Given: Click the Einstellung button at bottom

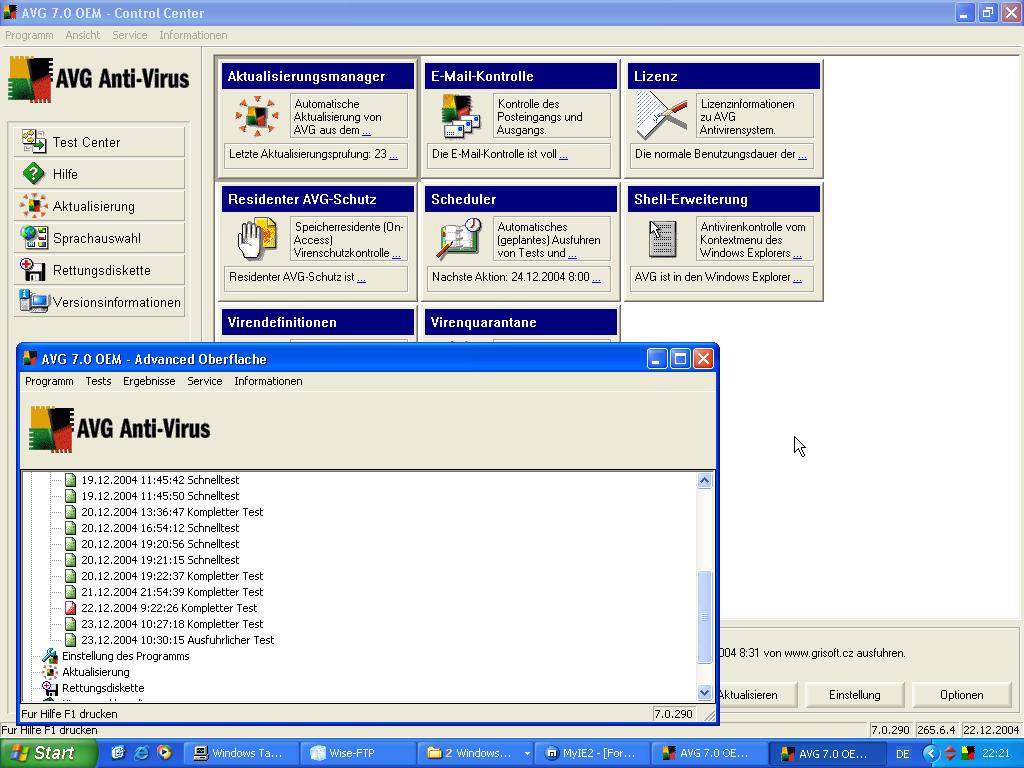Looking at the screenshot, I should [x=854, y=695].
